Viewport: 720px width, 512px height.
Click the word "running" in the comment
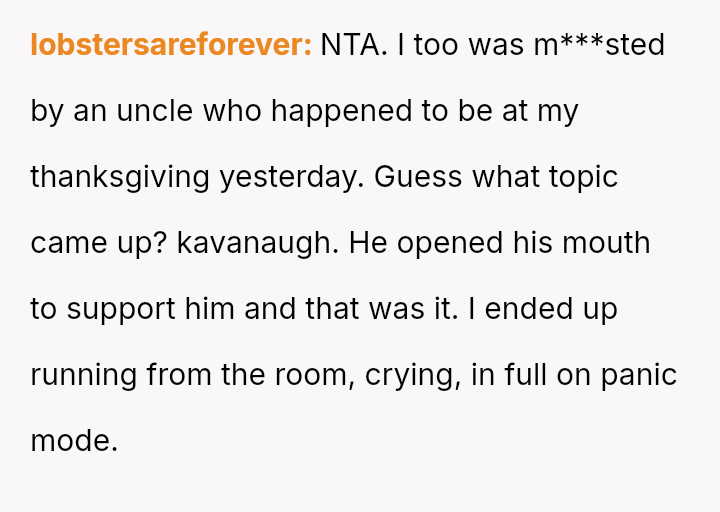pyautogui.click(x=83, y=375)
